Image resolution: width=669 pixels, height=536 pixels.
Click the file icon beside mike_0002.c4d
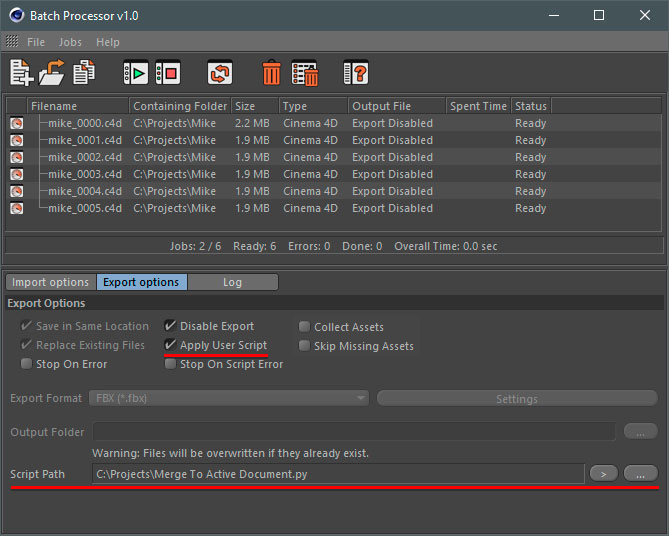pyautogui.click(x=17, y=157)
